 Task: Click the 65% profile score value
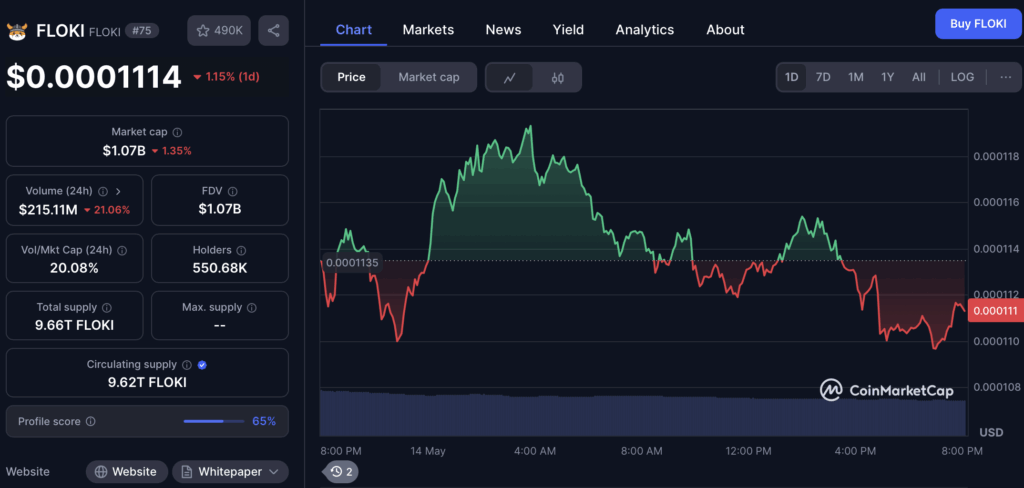[x=264, y=421]
